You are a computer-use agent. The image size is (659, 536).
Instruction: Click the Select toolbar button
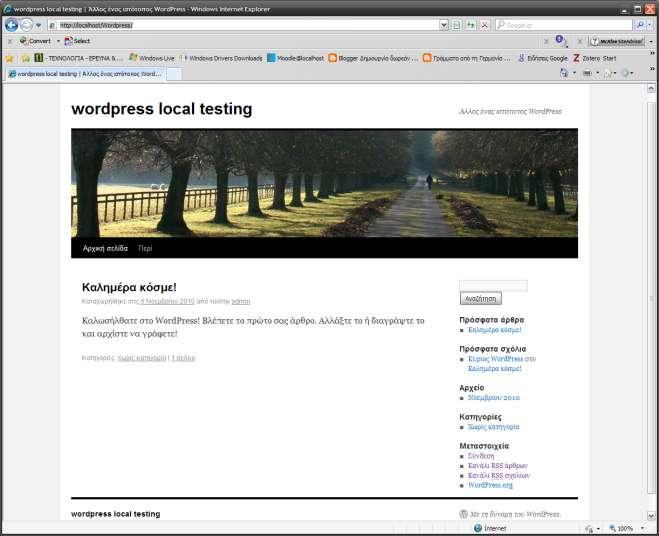click(x=77, y=41)
